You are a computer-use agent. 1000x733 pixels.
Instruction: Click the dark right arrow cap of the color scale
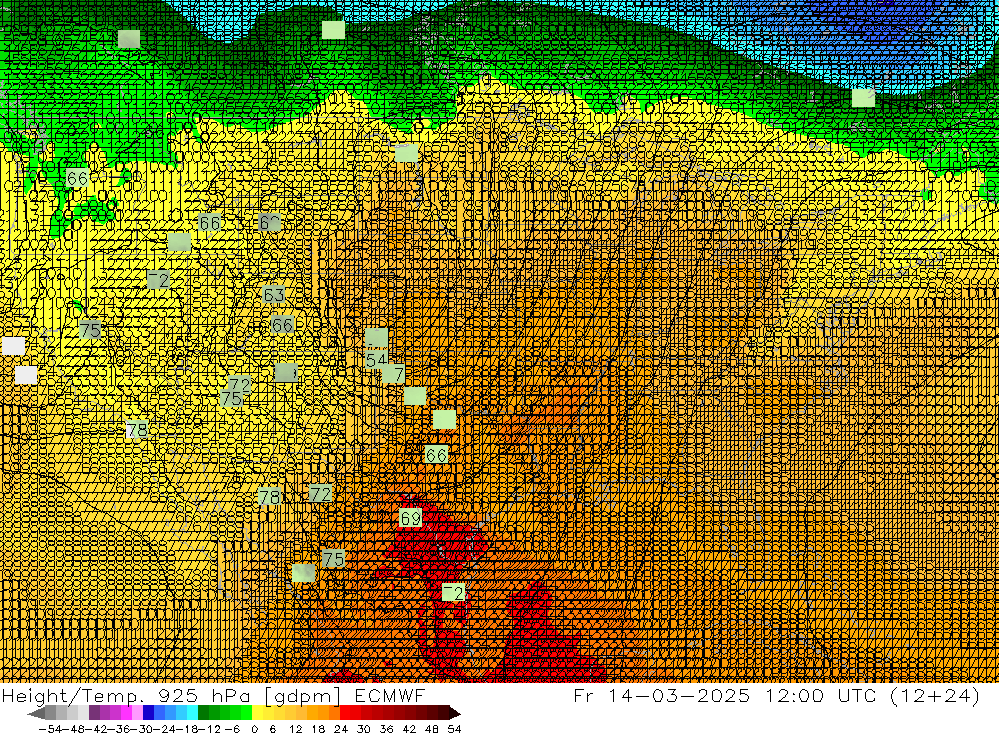(x=454, y=713)
